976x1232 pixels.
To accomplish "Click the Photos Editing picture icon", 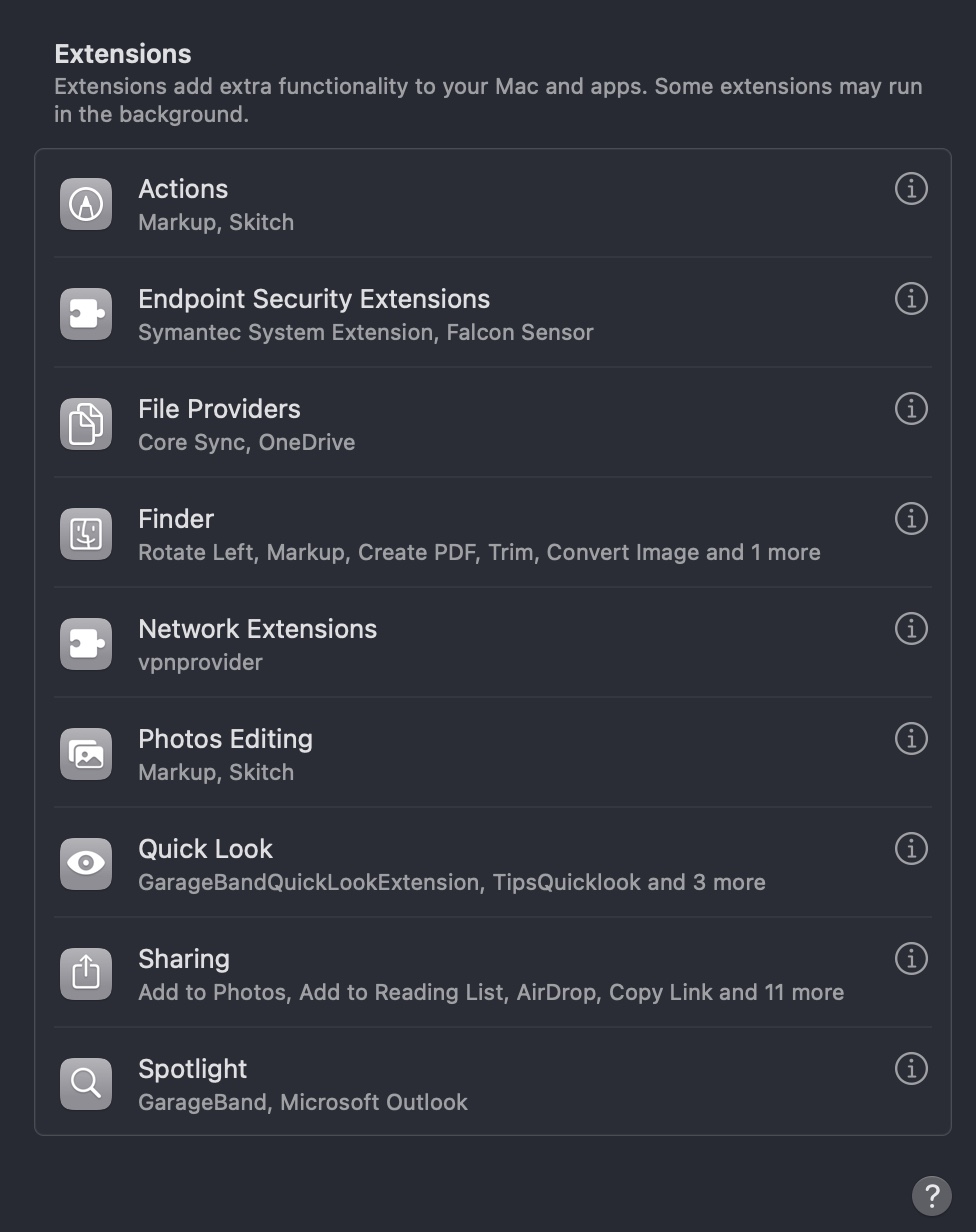I will [86, 754].
